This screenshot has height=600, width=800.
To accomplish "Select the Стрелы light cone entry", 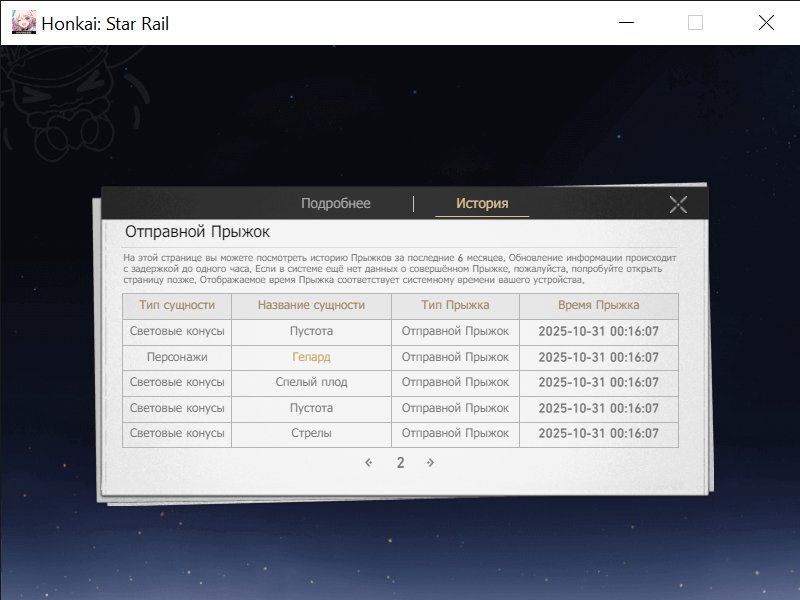I will pos(311,434).
